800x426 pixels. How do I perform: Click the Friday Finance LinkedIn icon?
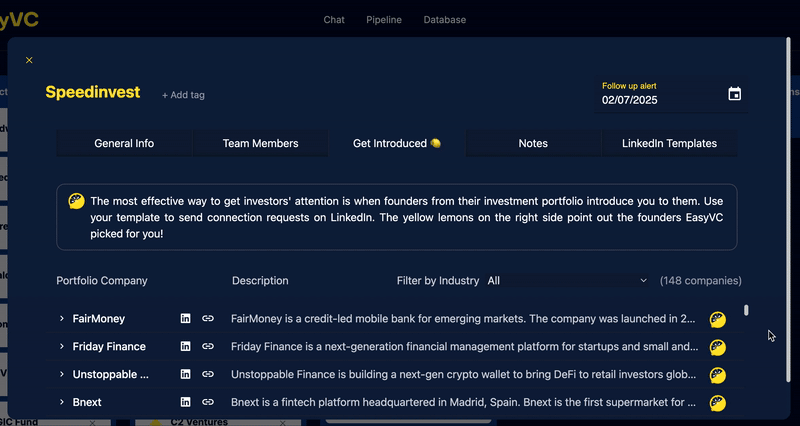point(186,346)
